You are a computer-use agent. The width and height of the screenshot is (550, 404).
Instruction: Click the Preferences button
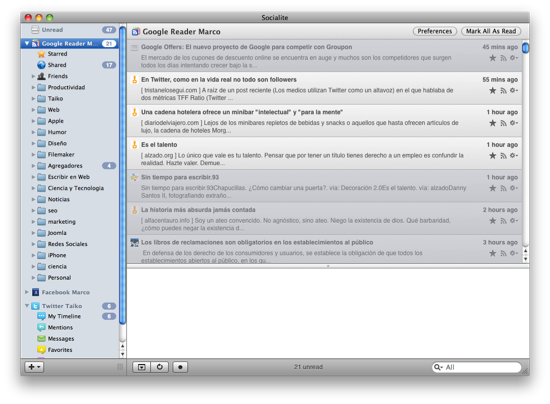click(435, 31)
